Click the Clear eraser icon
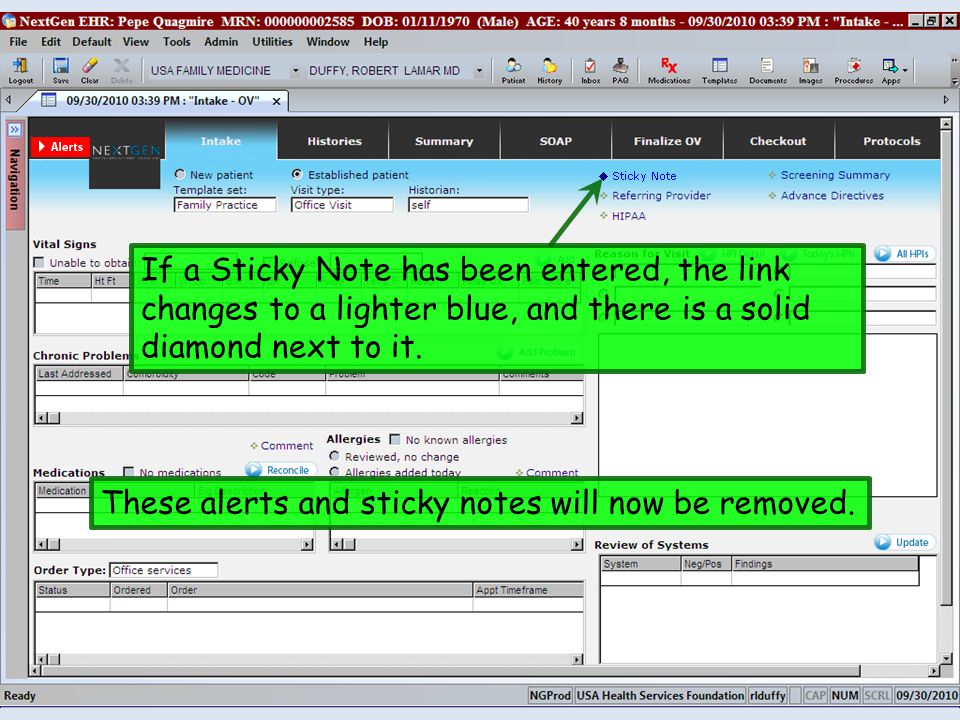Image resolution: width=960 pixels, height=720 pixels. click(x=89, y=70)
